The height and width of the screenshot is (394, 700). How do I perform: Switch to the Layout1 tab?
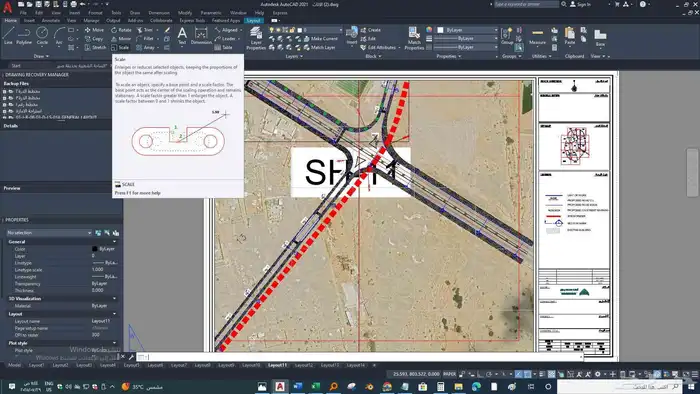pyautogui.click(x=36, y=365)
